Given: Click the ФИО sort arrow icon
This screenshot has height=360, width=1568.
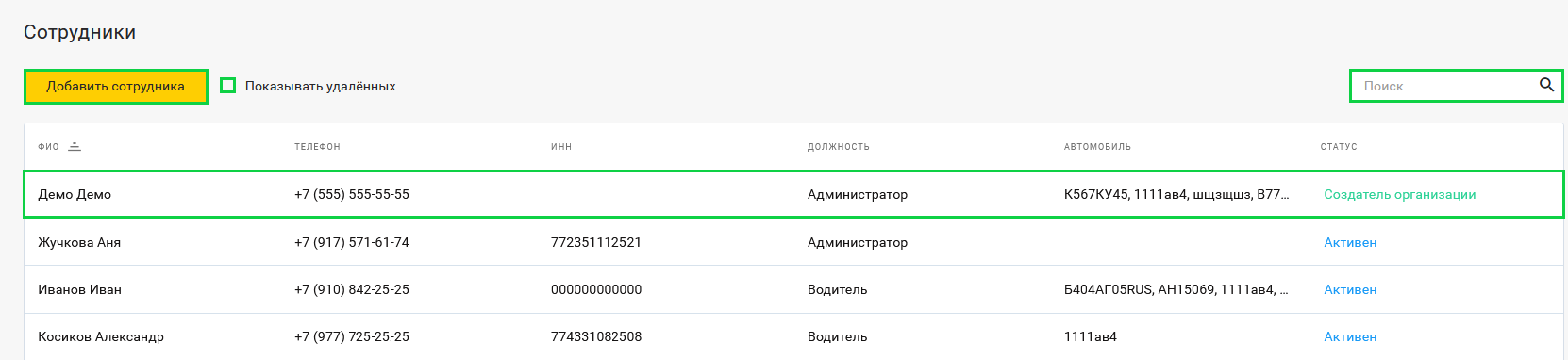Looking at the screenshot, I should pyautogui.click(x=75, y=146).
